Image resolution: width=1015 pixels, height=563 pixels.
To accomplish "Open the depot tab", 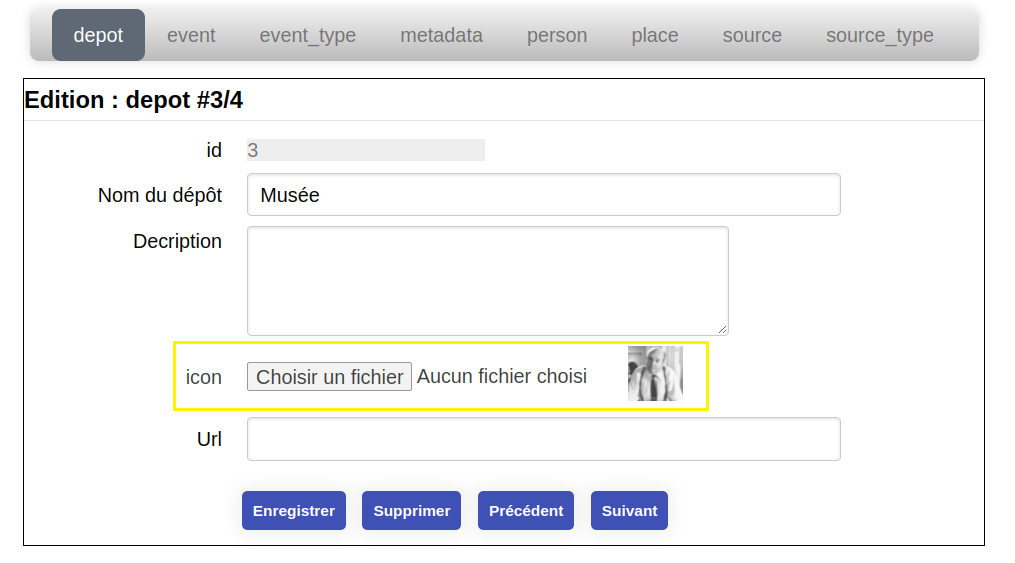I will click(98, 35).
